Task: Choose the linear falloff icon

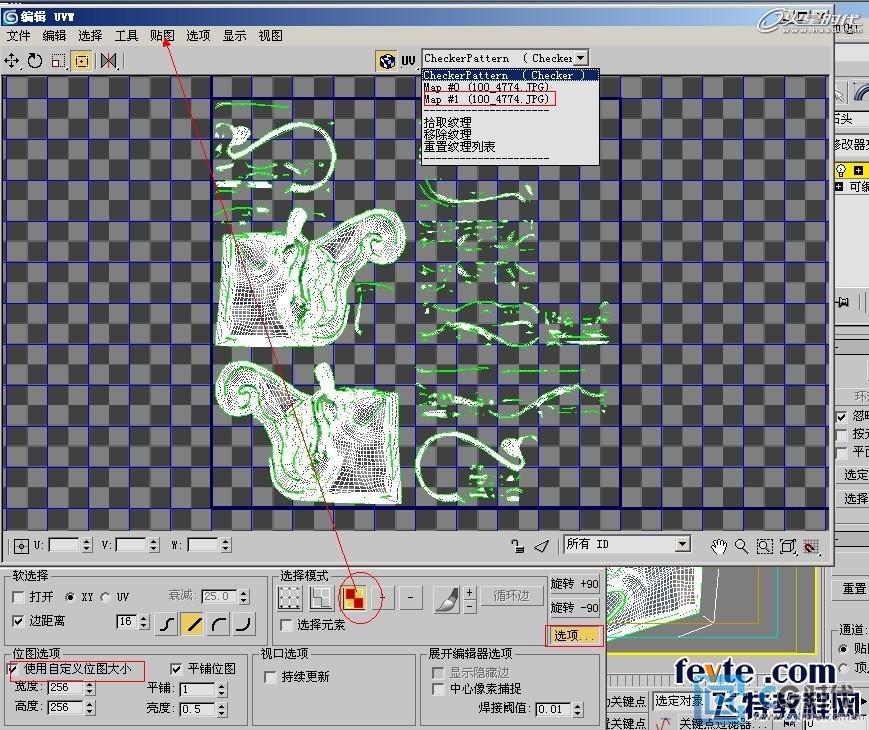Action: click(x=193, y=624)
